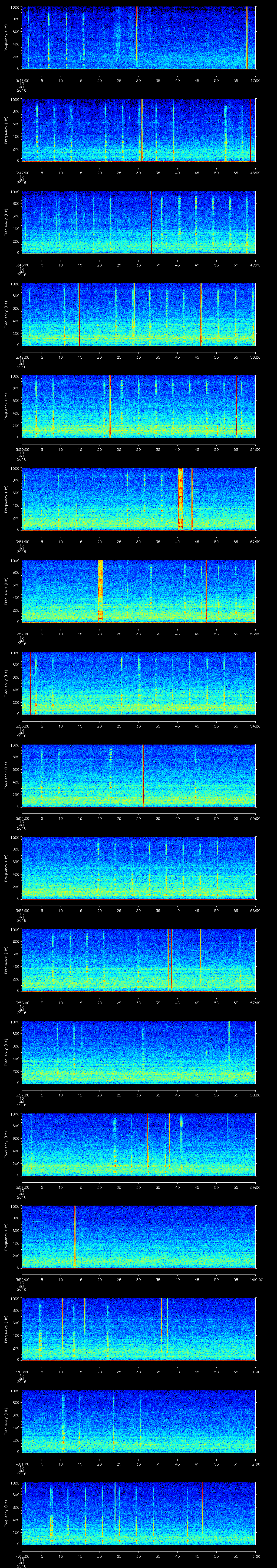
Task: Click the spectrogram panel ending at 1:00
Action: coord(139,1329)
